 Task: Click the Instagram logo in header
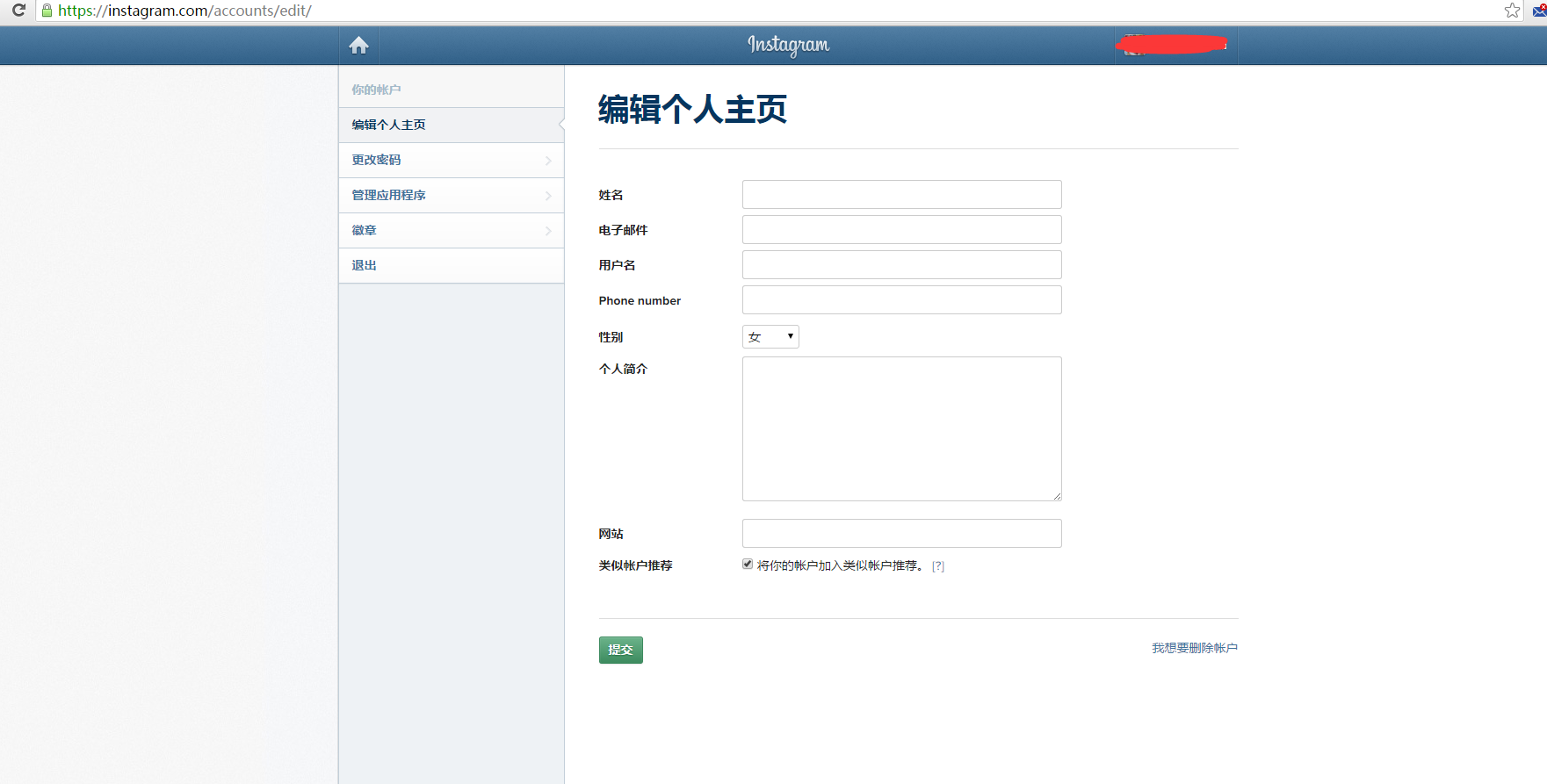[788, 45]
